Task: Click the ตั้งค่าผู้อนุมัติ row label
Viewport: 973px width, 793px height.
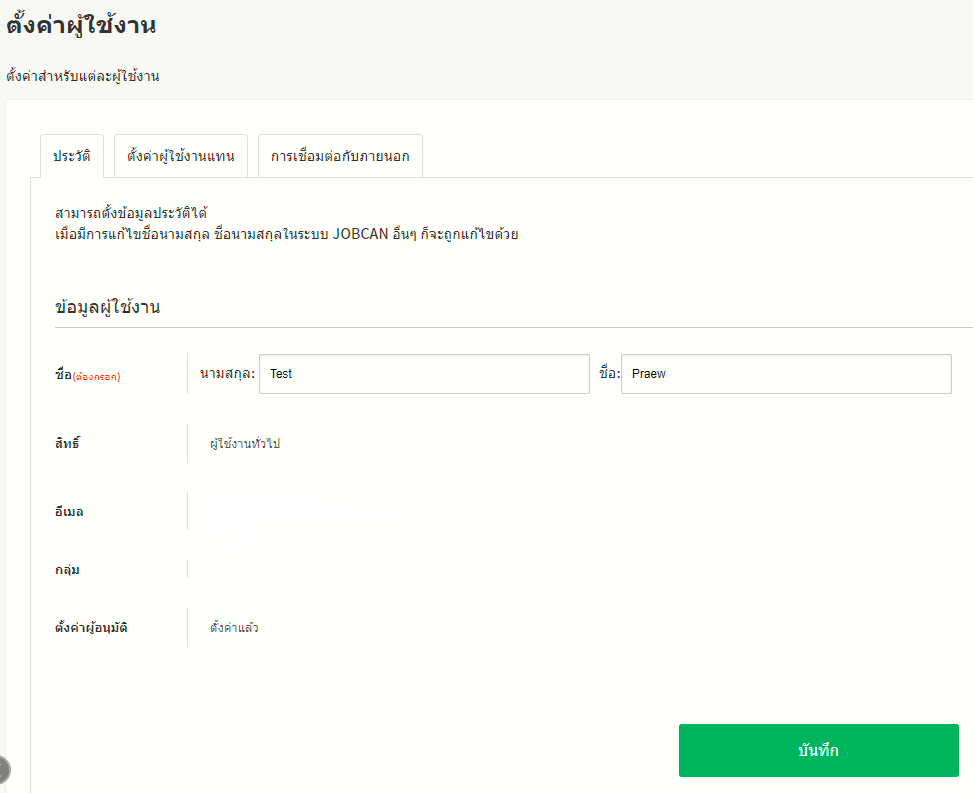Action: (92, 628)
